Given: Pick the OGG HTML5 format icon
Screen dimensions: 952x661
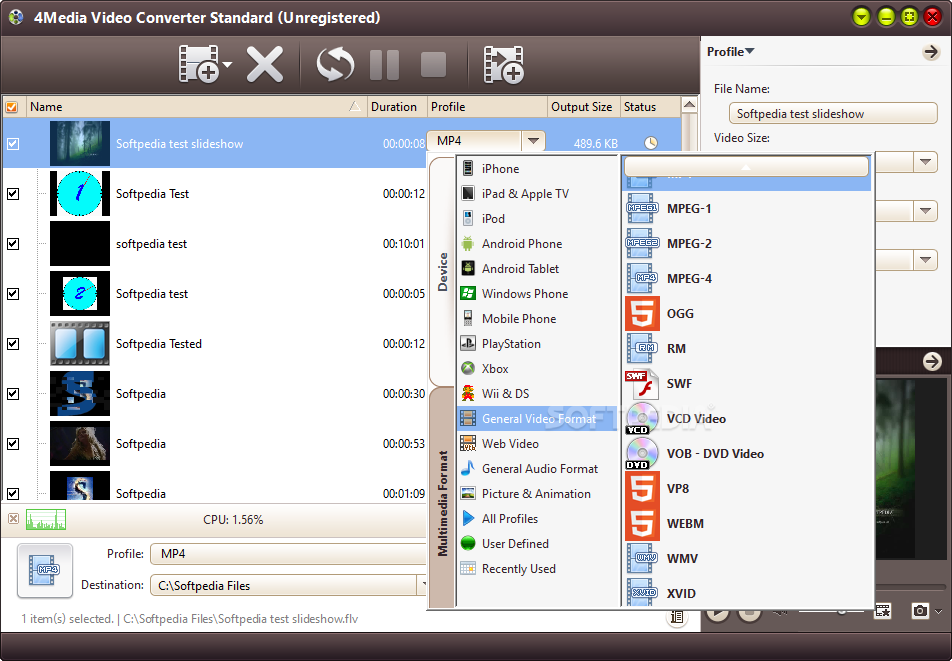Looking at the screenshot, I should (x=642, y=313).
